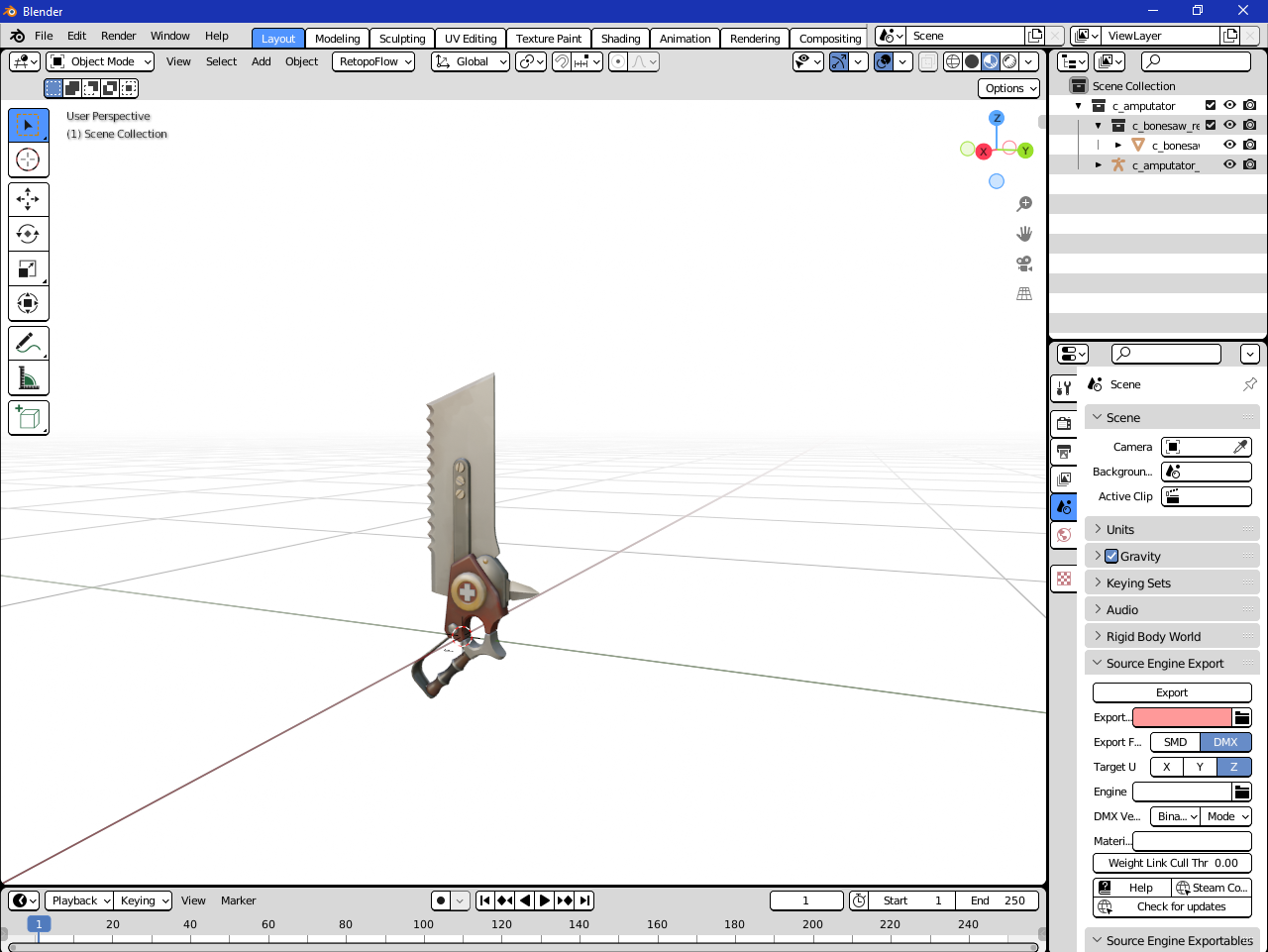This screenshot has width=1268, height=952.
Task: Toggle the camera view icon
Action: click(x=1024, y=264)
